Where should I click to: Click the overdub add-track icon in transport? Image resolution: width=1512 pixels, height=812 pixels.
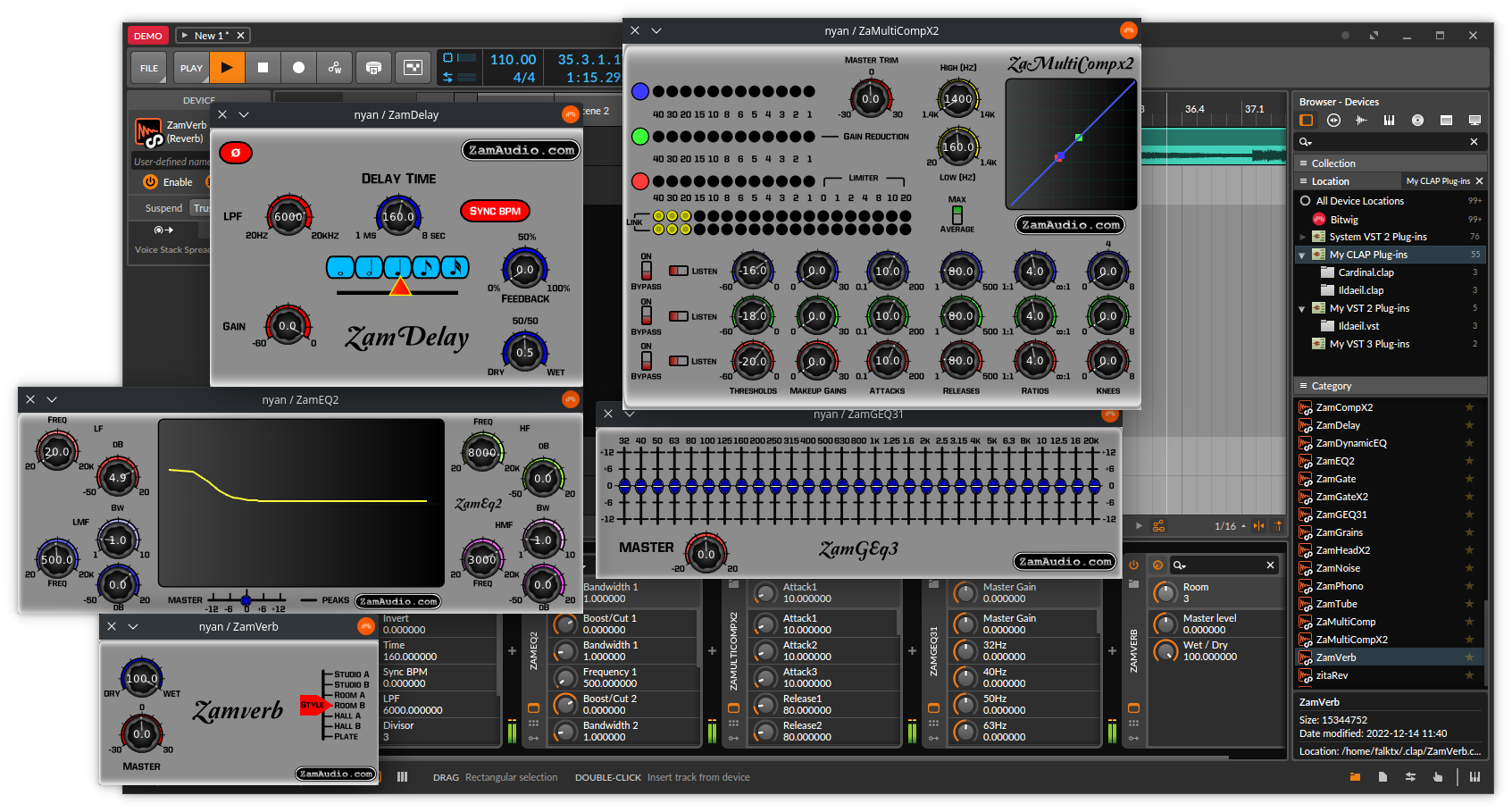[x=373, y=68]
